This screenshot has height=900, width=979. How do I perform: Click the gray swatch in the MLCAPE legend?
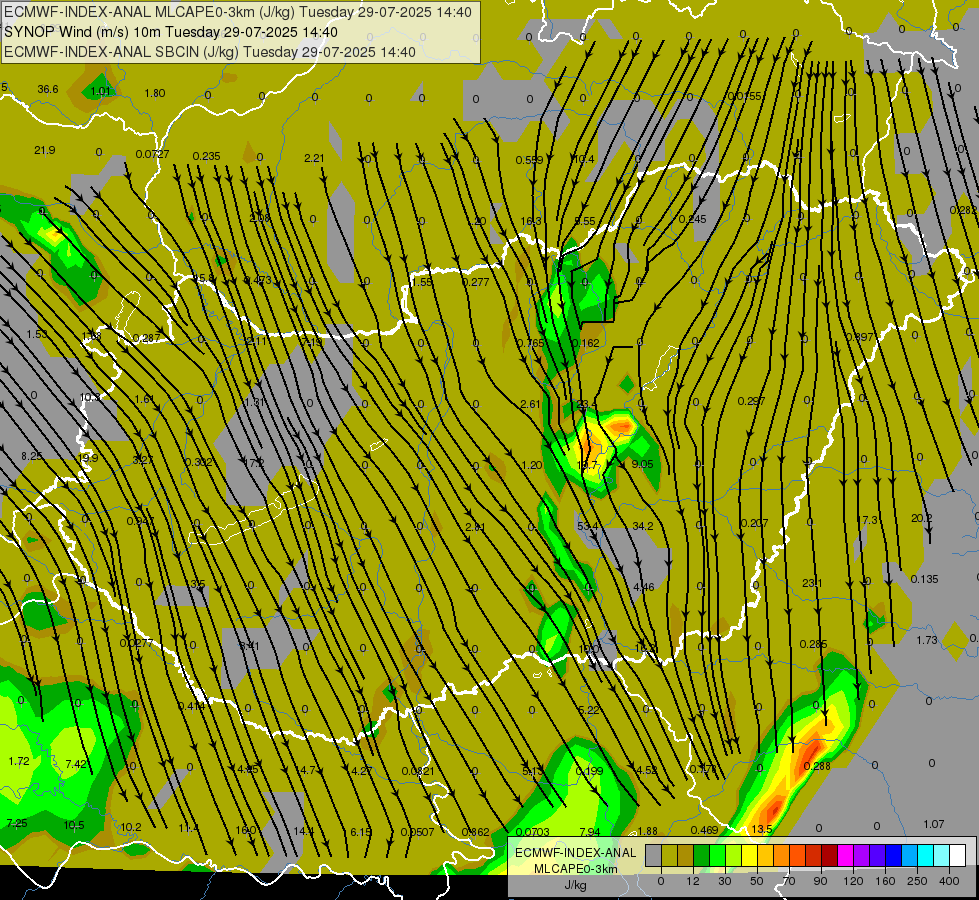tap(653, 856)
